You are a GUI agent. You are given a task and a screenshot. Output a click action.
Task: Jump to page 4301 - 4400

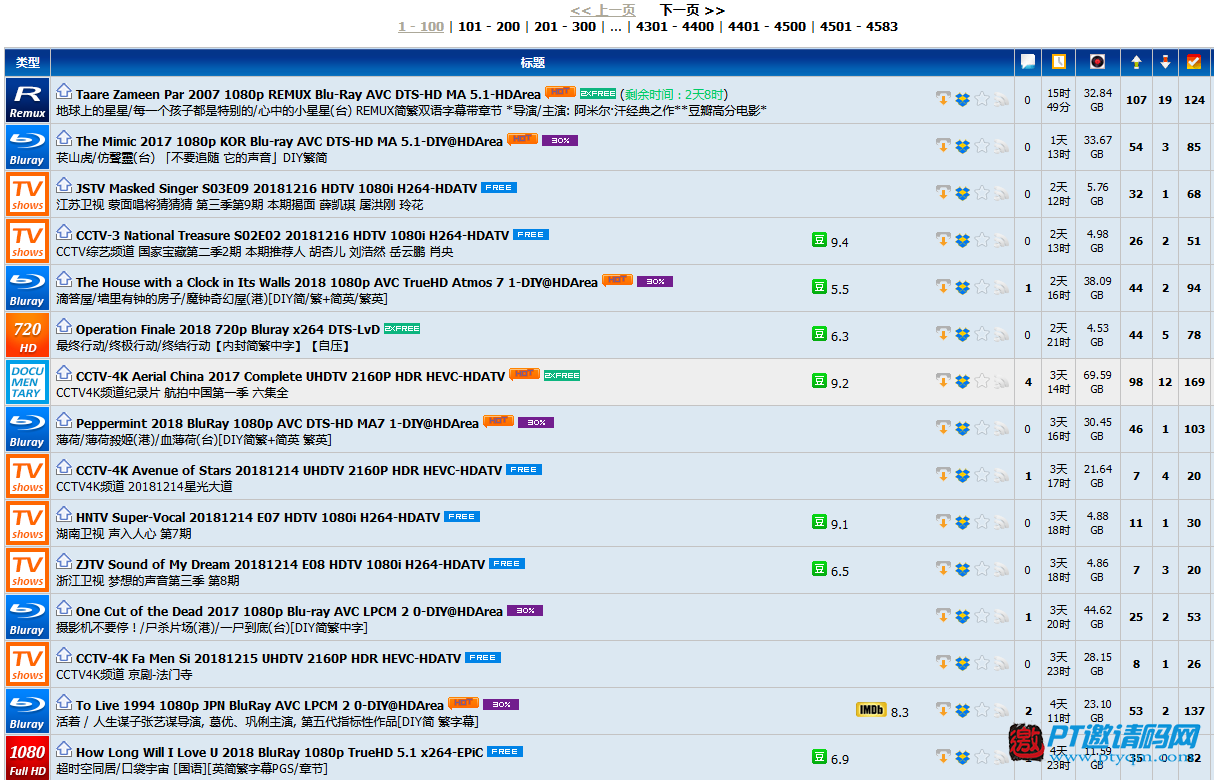tap(675, 27)
